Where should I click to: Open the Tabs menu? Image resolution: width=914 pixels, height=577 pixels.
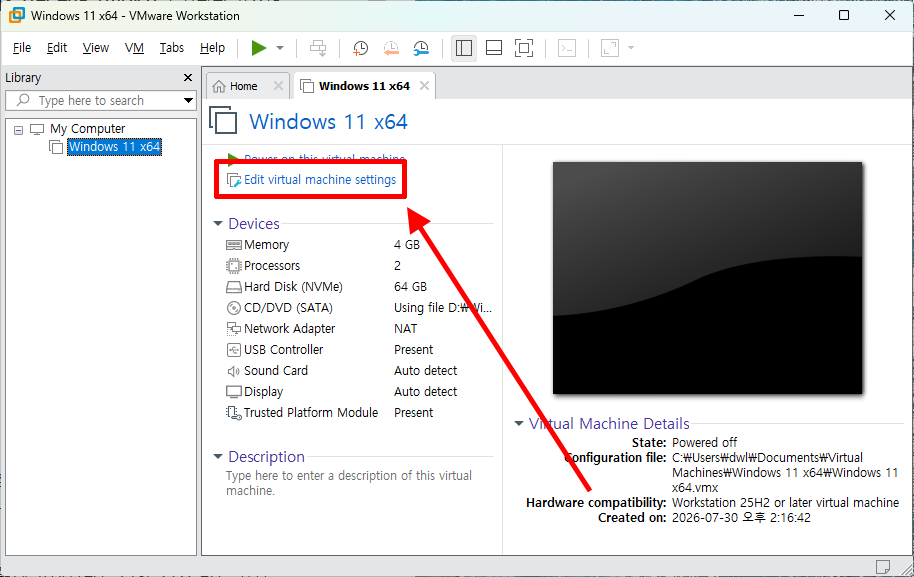pos(171,48)
